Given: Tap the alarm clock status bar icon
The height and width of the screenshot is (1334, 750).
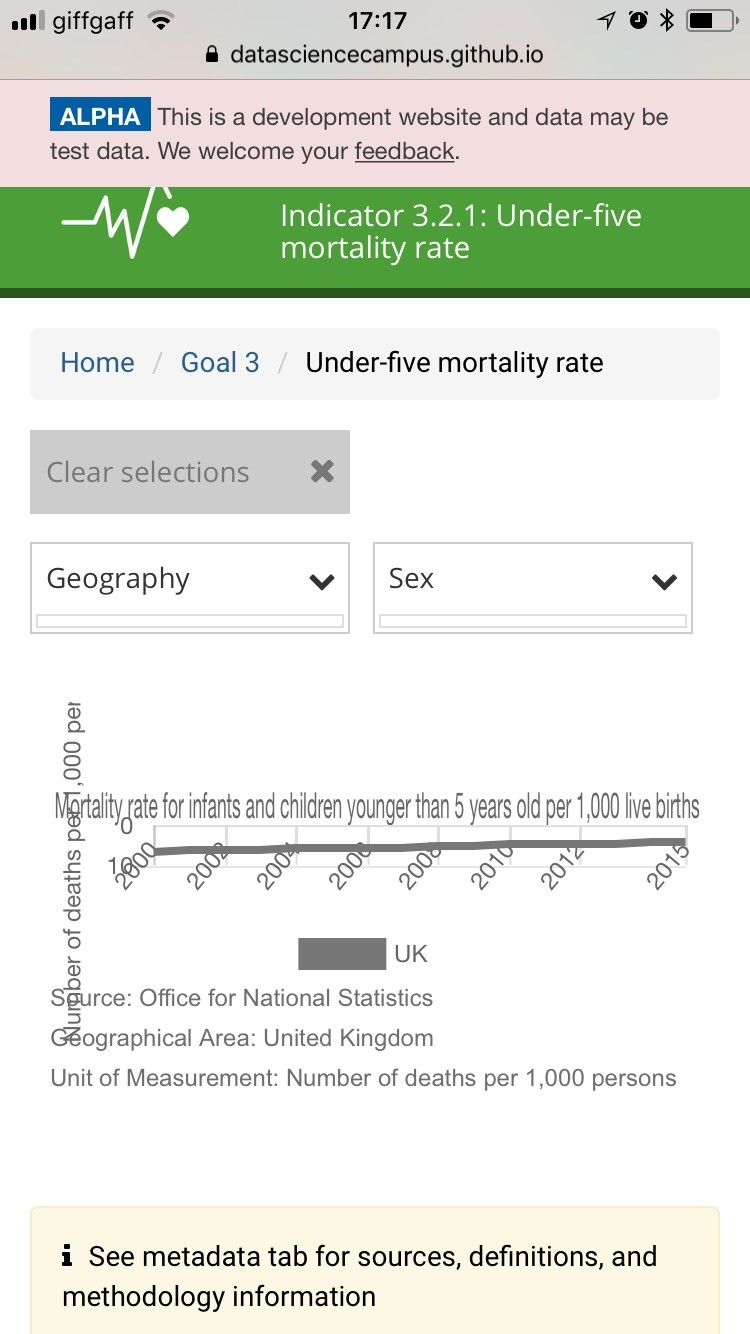Looking at the screenshot, I should 639,18.
